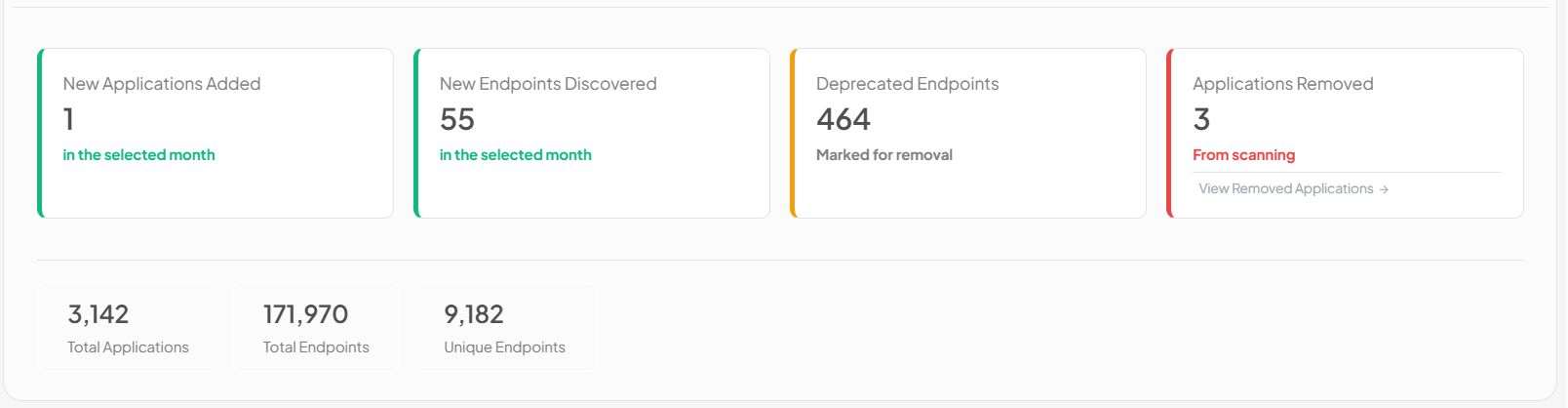
Task: Select the Applications Removed card title
Action: (x=1282, y=84)
